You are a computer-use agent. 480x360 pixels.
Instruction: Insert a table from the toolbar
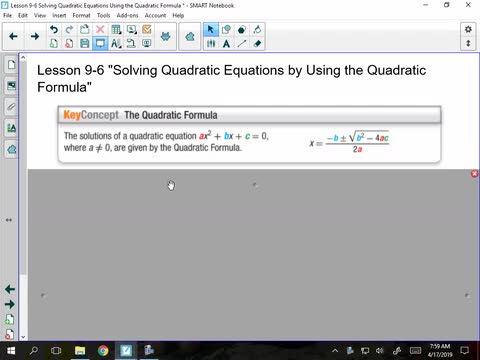[116, 30]
